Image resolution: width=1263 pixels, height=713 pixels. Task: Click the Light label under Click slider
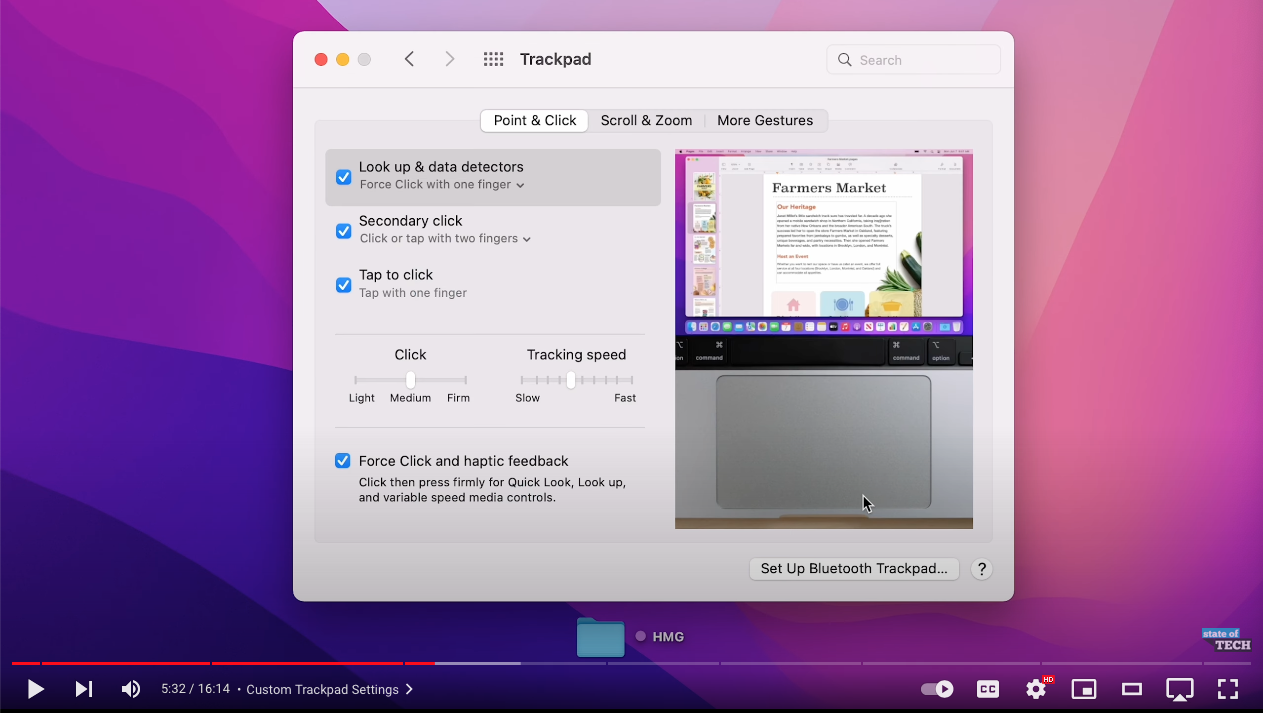pos(362,398)
